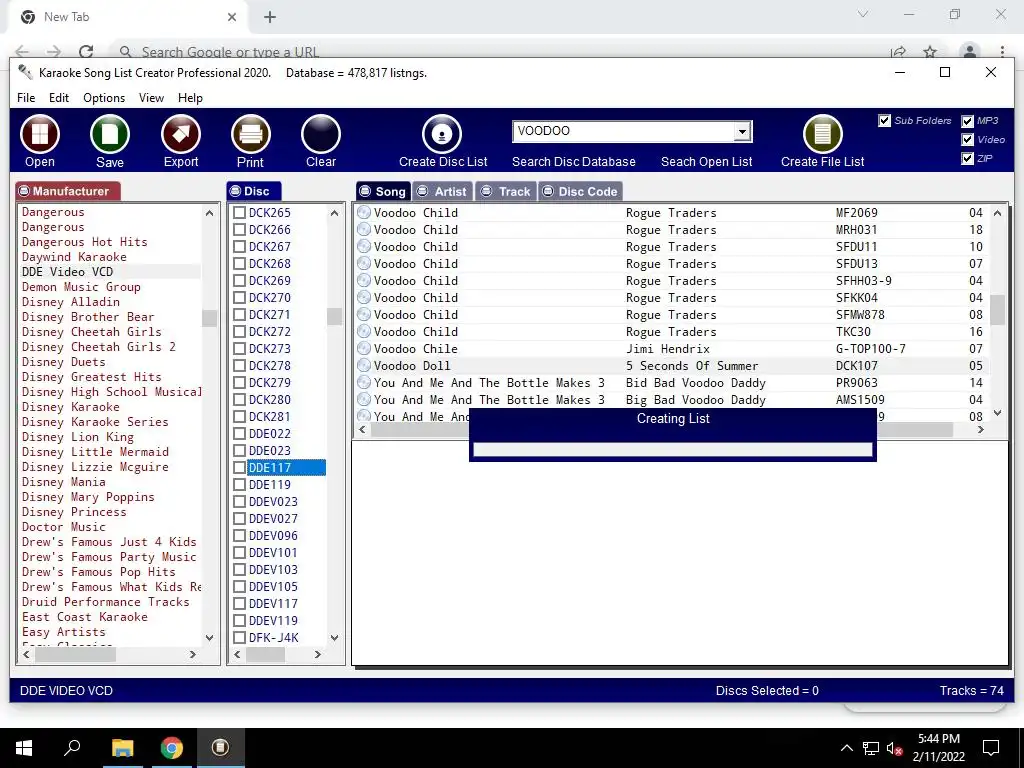Click the Create File List icon

point(822,134)
